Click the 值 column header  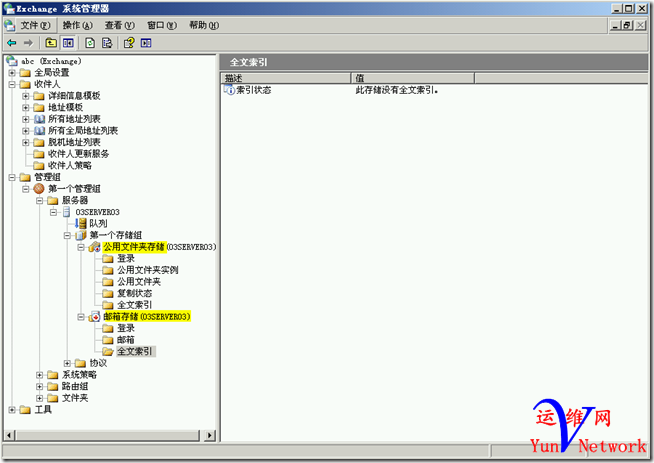pyautogui.click(x=413, y=78)
